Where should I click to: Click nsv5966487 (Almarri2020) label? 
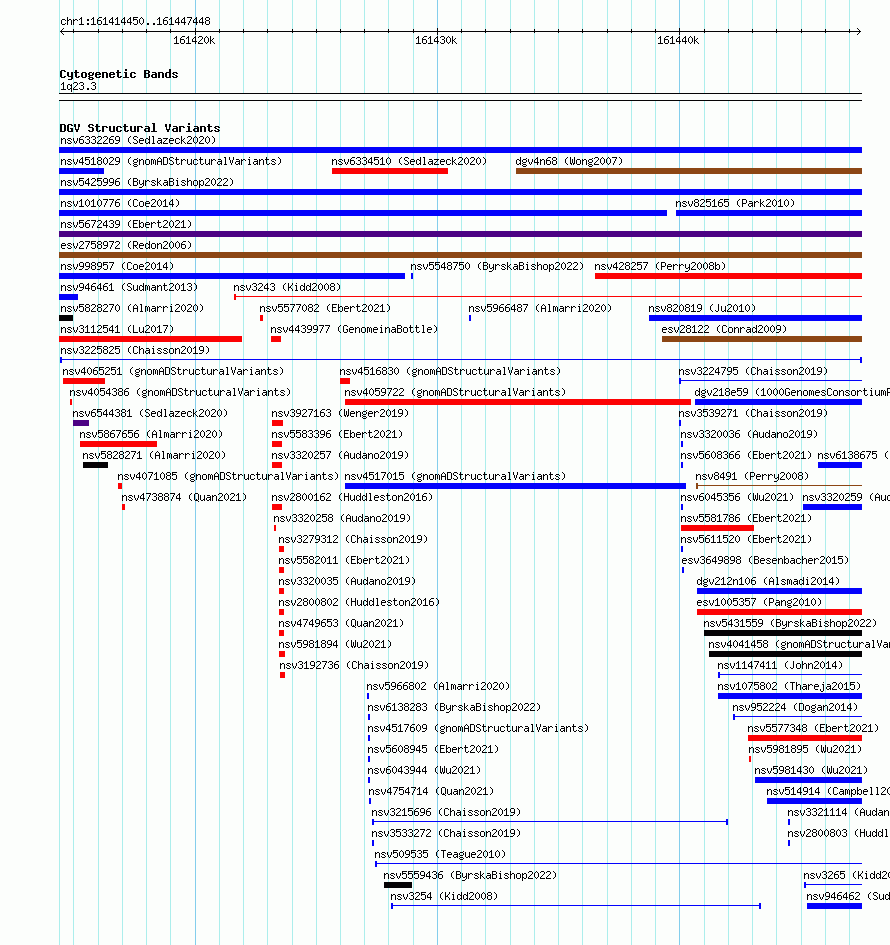(541, 309)
